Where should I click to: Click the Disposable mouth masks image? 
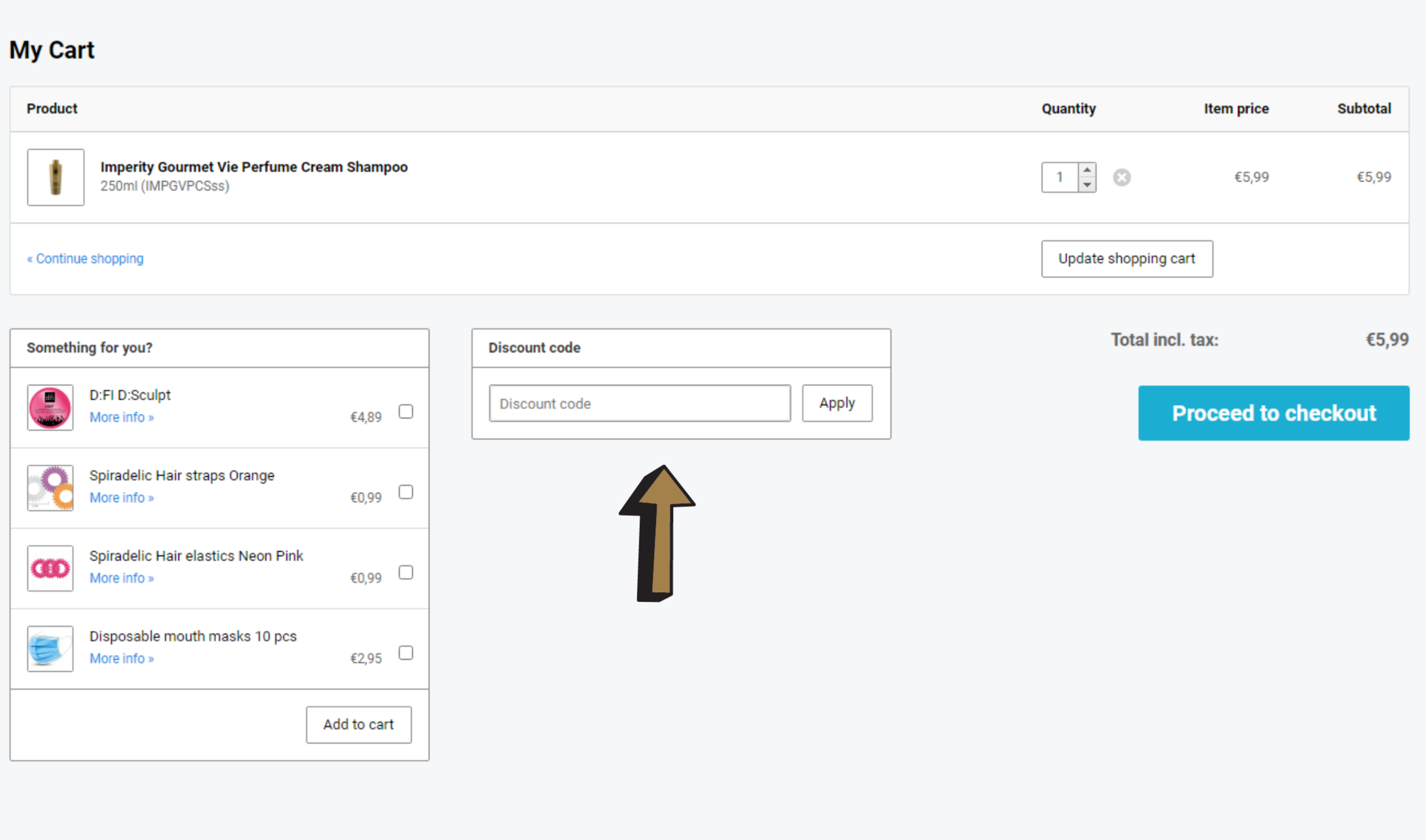50,649
